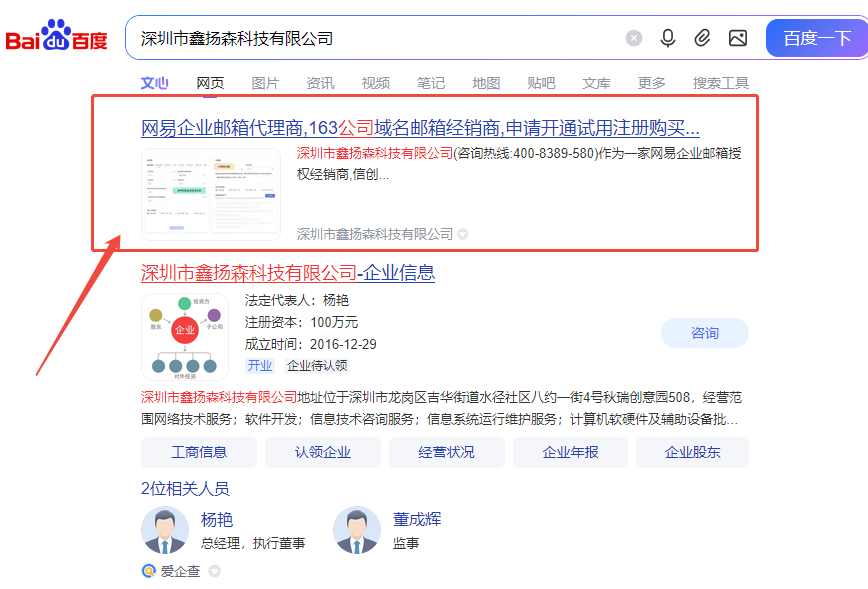Click the 注册资本: 100万元 text
The height and width of the screenshot is (589, 868).
301,322
